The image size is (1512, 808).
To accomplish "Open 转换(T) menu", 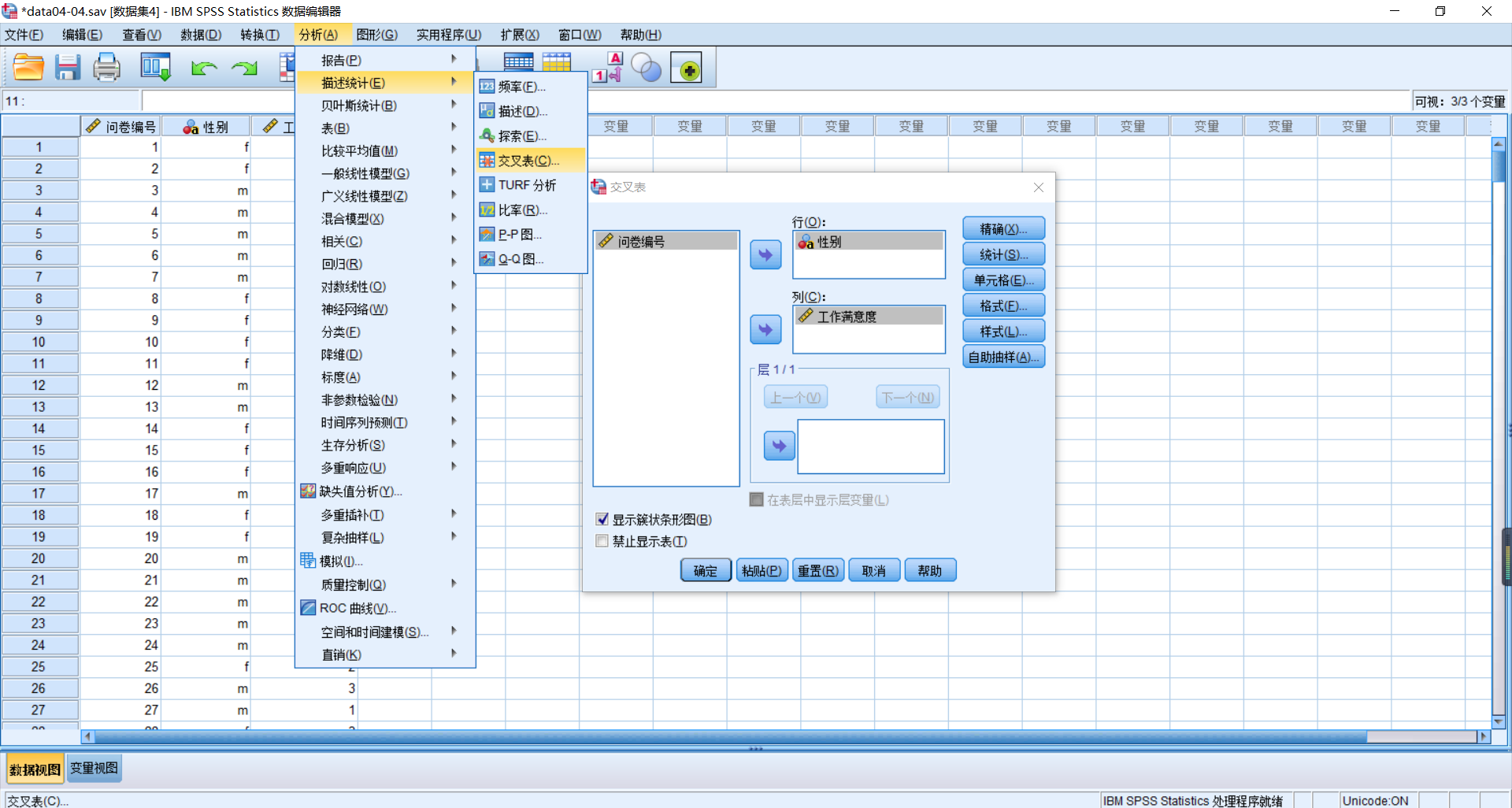I will tap(260, 35).
